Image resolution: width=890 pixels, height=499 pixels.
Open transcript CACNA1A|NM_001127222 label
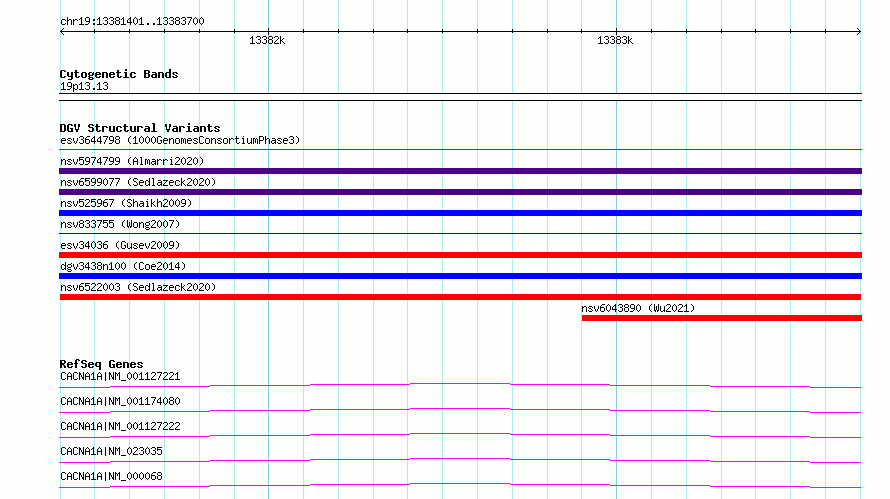click(120, 426)
